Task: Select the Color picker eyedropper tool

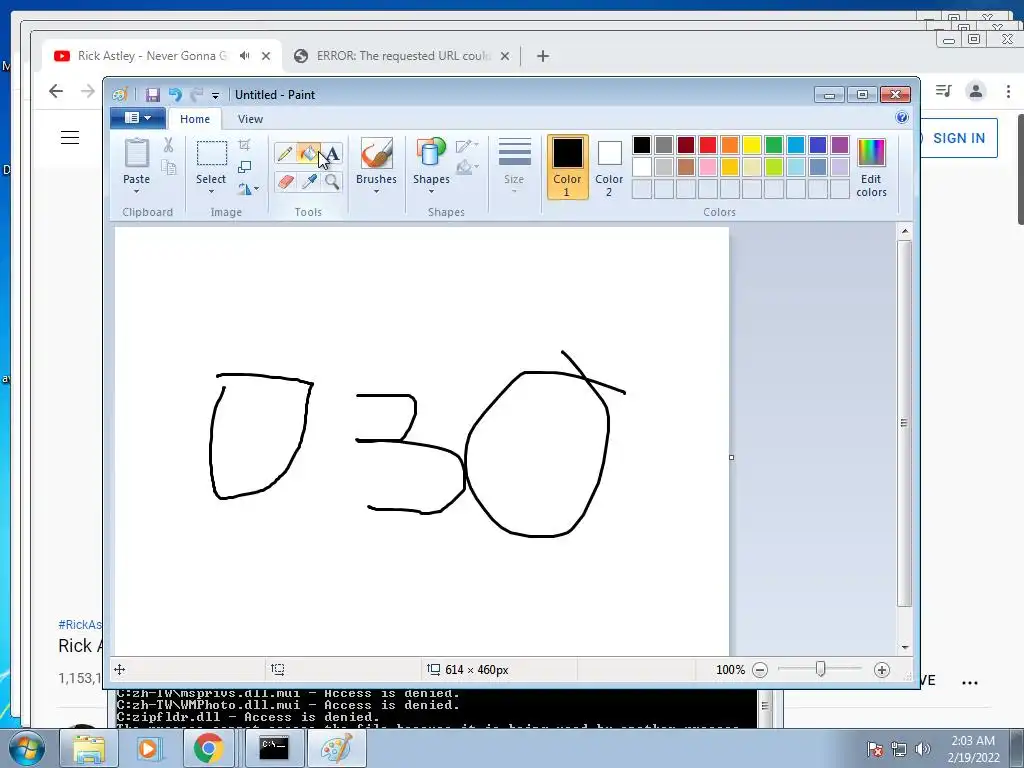Action: 309,181
